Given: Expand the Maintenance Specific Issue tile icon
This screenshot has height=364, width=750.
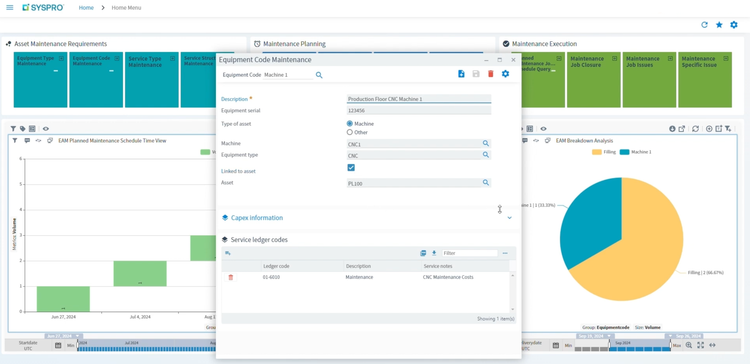Looking at the screenshot, I should point(726,58).
